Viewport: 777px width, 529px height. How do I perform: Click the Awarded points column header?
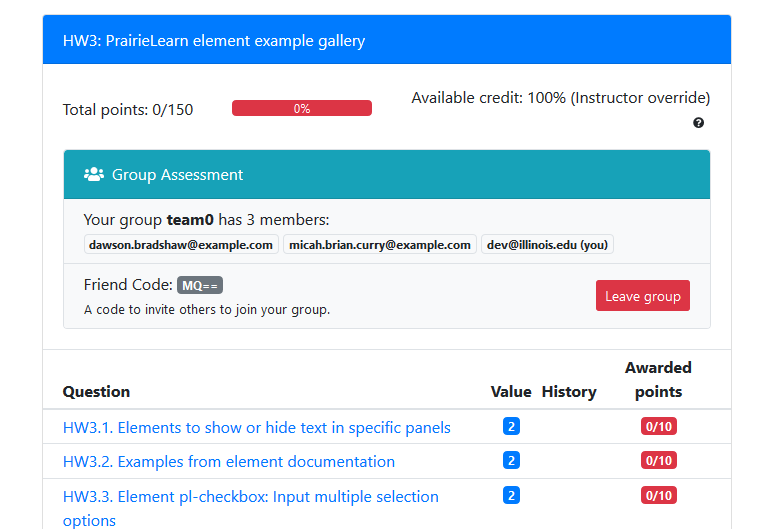click(658, 379)
